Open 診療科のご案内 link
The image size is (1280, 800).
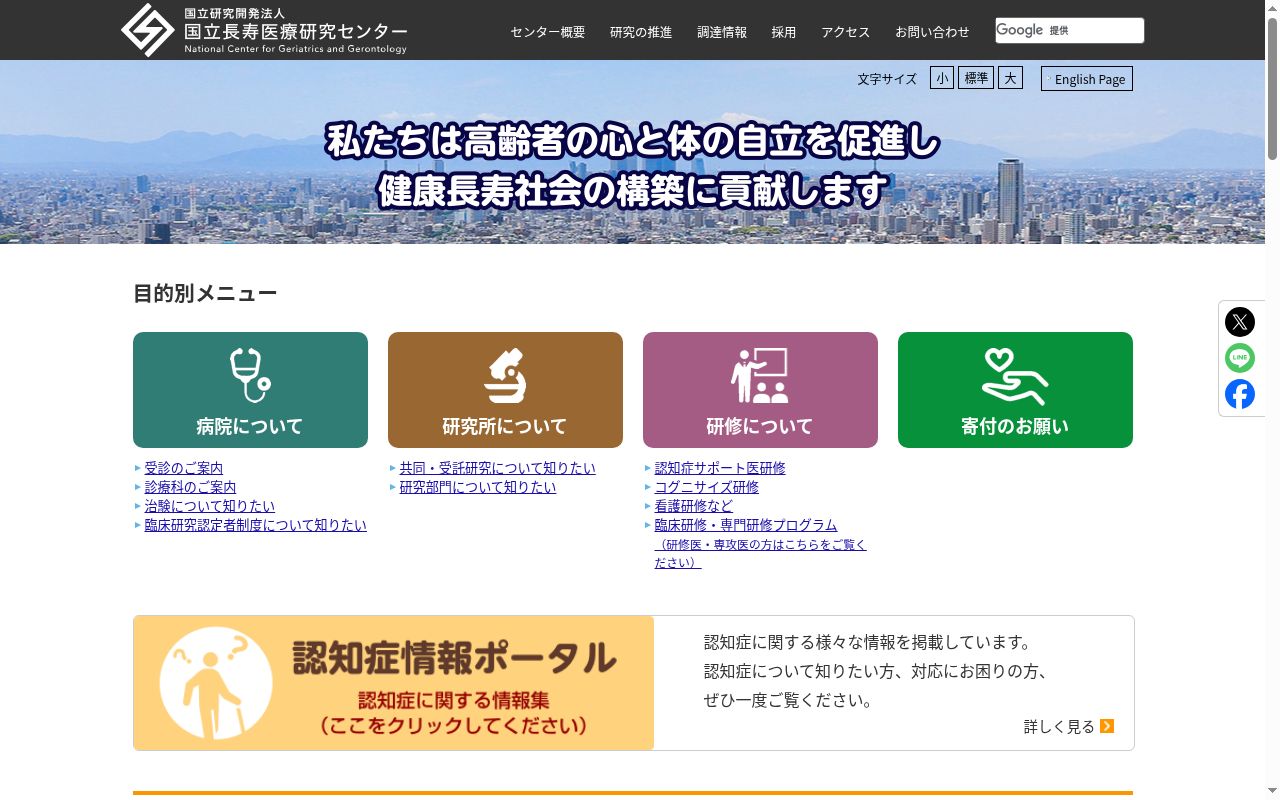coord(191,487)
